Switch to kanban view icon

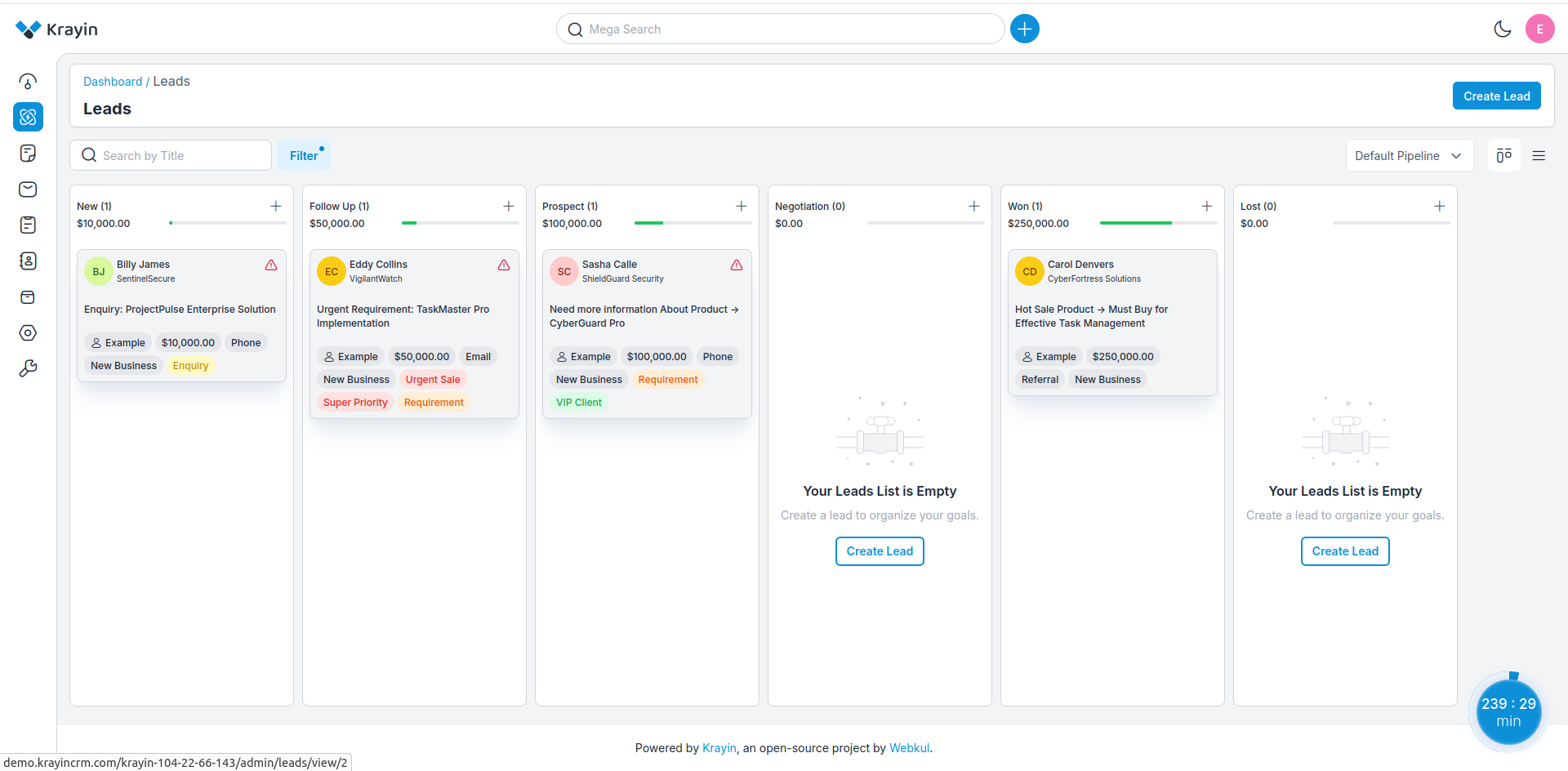[x=1503, y=155]
